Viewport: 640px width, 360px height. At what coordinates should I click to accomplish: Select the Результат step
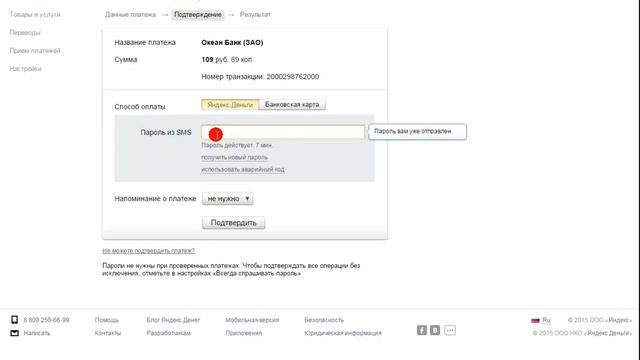click(x=255, y=15)
